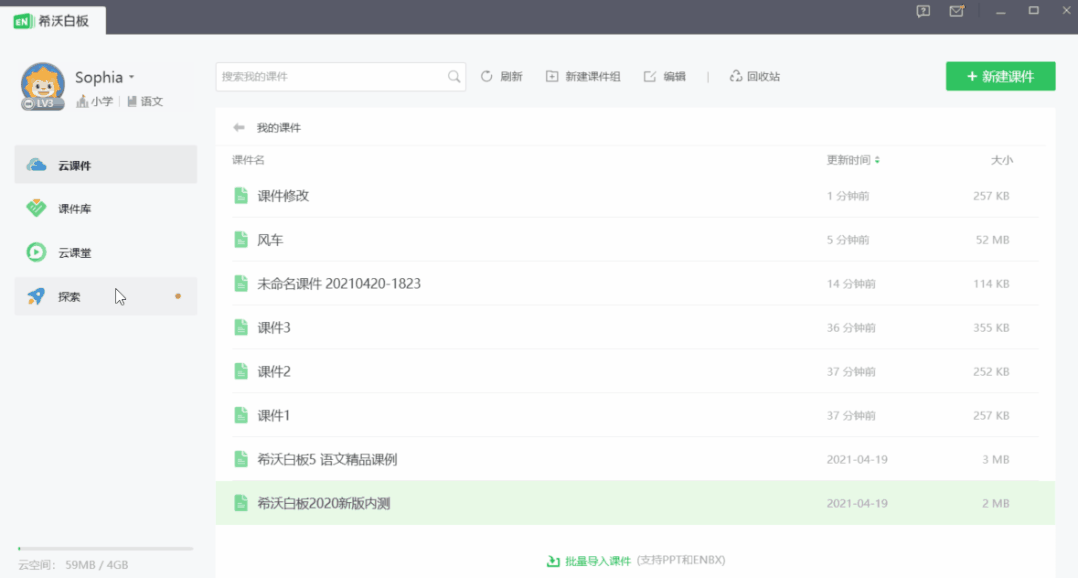Click the search magnifier icon
Screen dimensions: 1078x578
454,77
